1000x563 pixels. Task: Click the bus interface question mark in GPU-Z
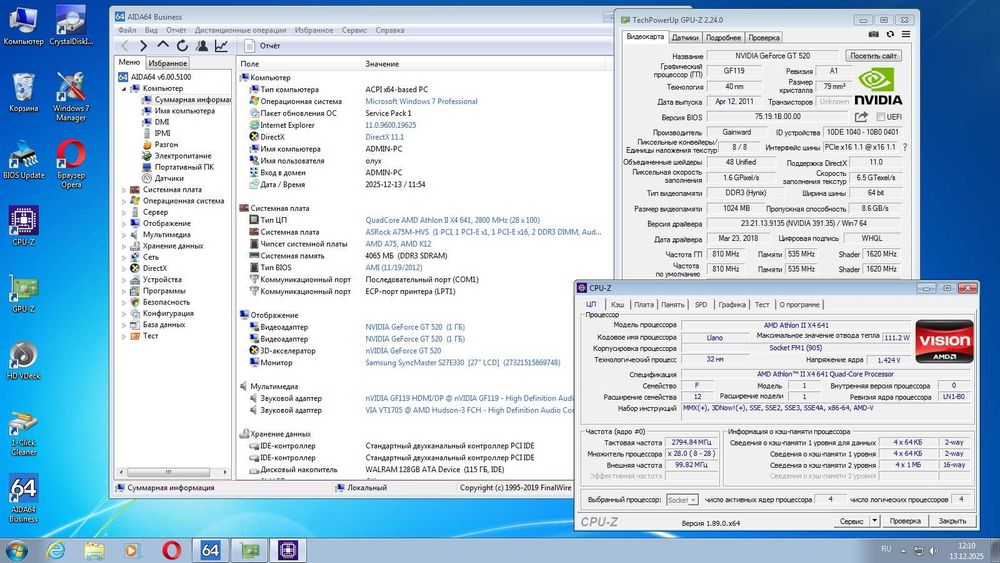(x=904, y=147)
